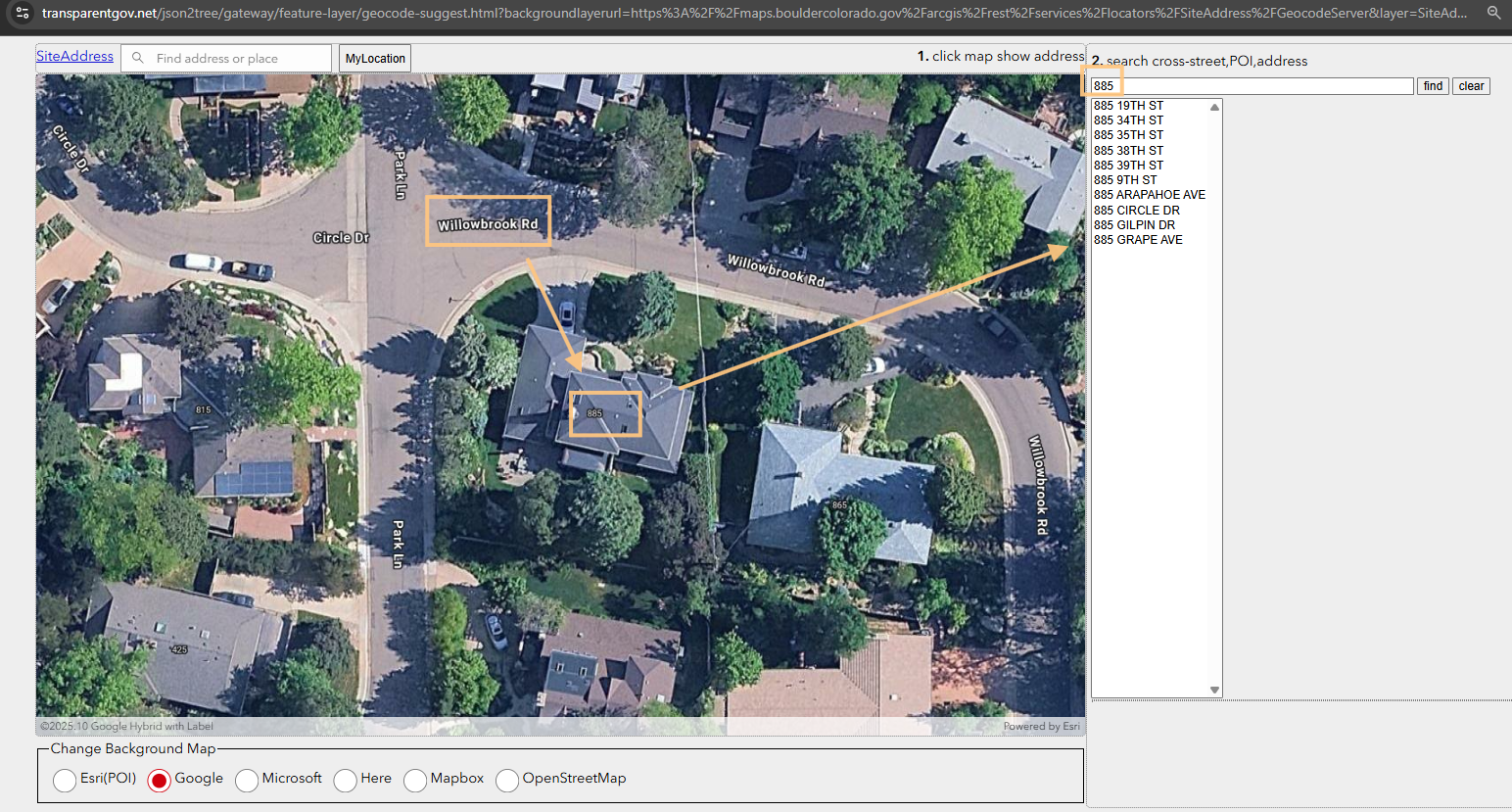
Task: Click the browser site info icon
Action: click(x=23, y=13)
